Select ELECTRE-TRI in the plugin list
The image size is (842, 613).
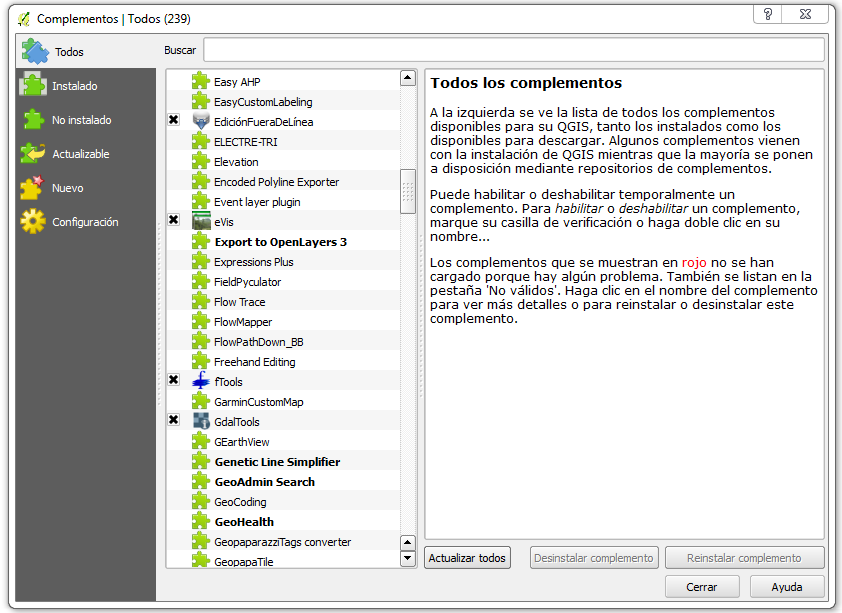coord(246,142)
